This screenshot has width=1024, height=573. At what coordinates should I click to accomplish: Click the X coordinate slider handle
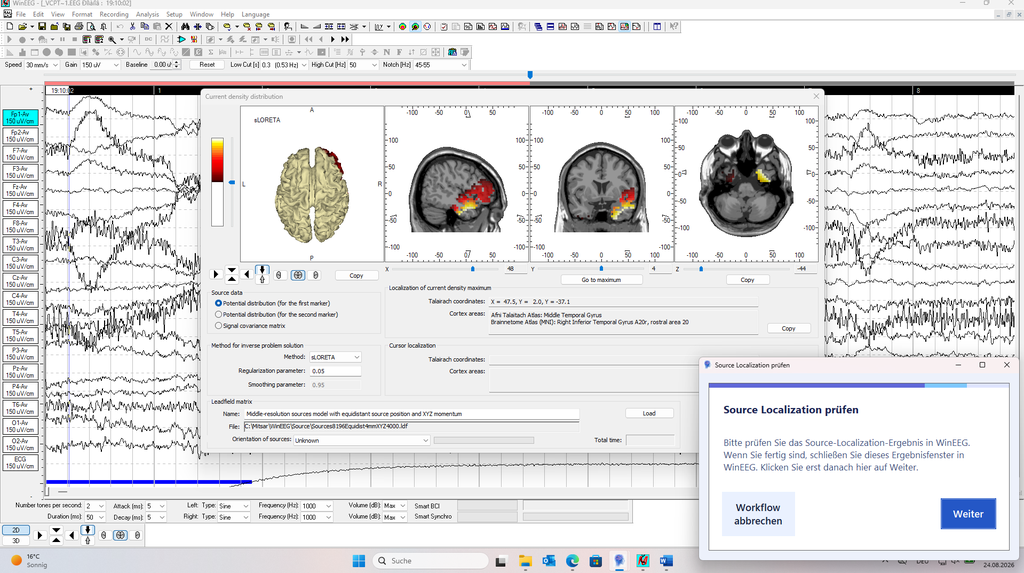(472, 269)
